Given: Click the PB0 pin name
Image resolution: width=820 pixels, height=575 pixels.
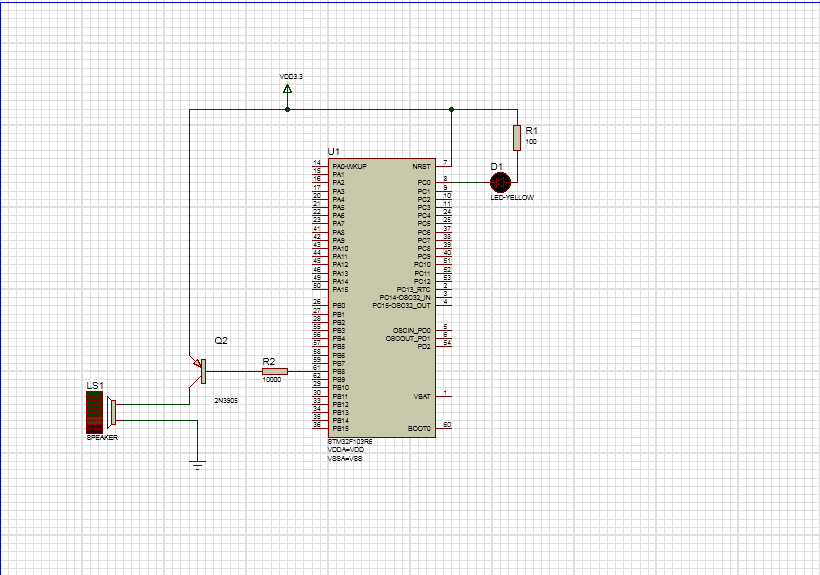Looking at the screenshot, I should tap(339, 305).
